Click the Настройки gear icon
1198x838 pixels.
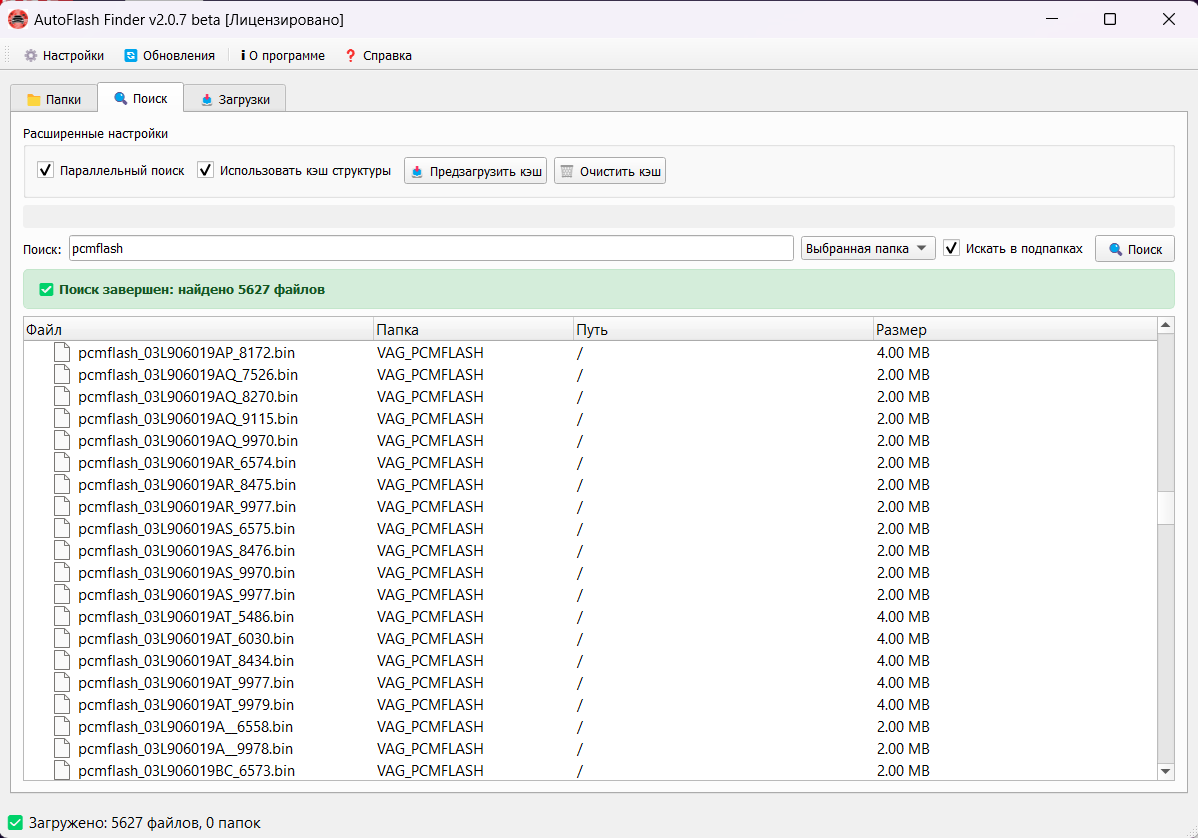tap(30, 56)
